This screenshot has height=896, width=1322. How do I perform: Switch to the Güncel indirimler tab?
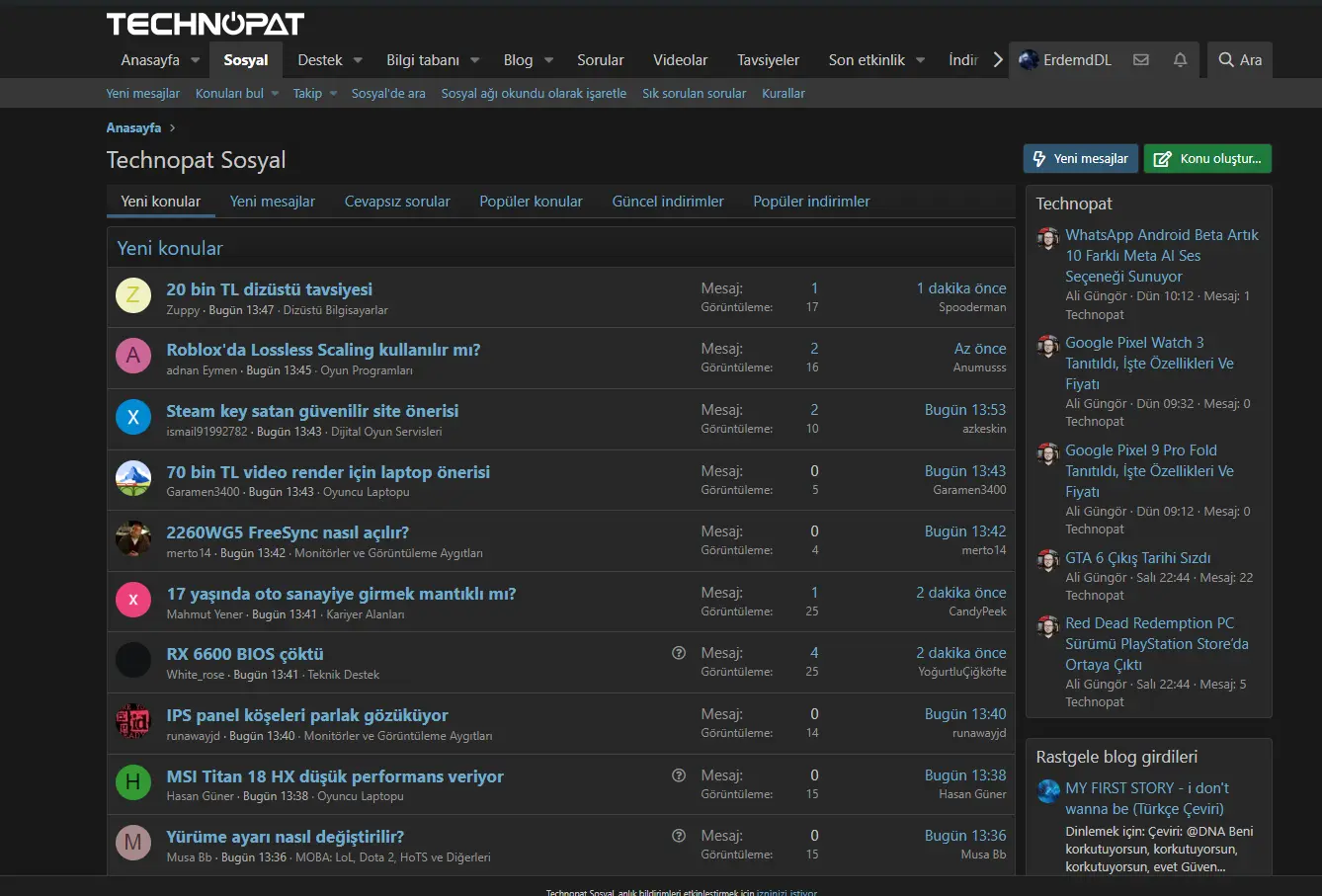tap(668, 202)
